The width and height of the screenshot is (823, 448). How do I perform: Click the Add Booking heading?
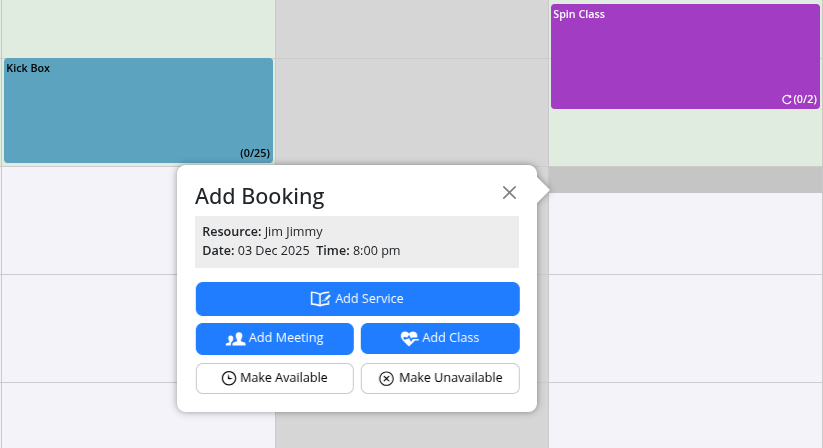click(259, 196)
